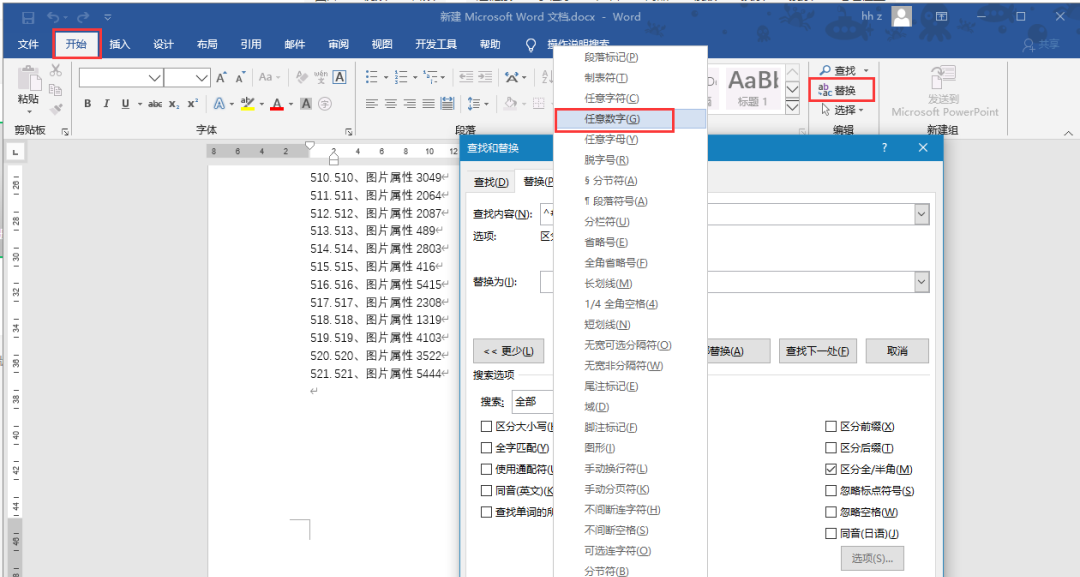Open the 替换为 field dropdown arrow
This screenshot has width=1080, height=577.
tap(922, 282)
